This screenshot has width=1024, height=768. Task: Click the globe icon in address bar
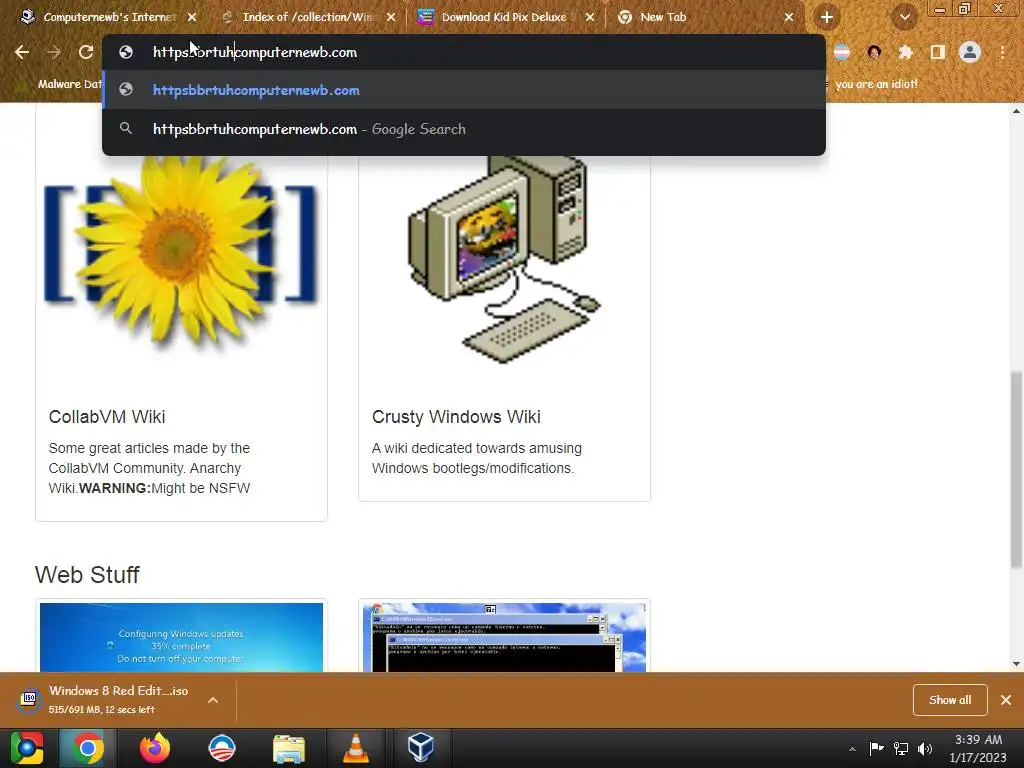[126, 52]
